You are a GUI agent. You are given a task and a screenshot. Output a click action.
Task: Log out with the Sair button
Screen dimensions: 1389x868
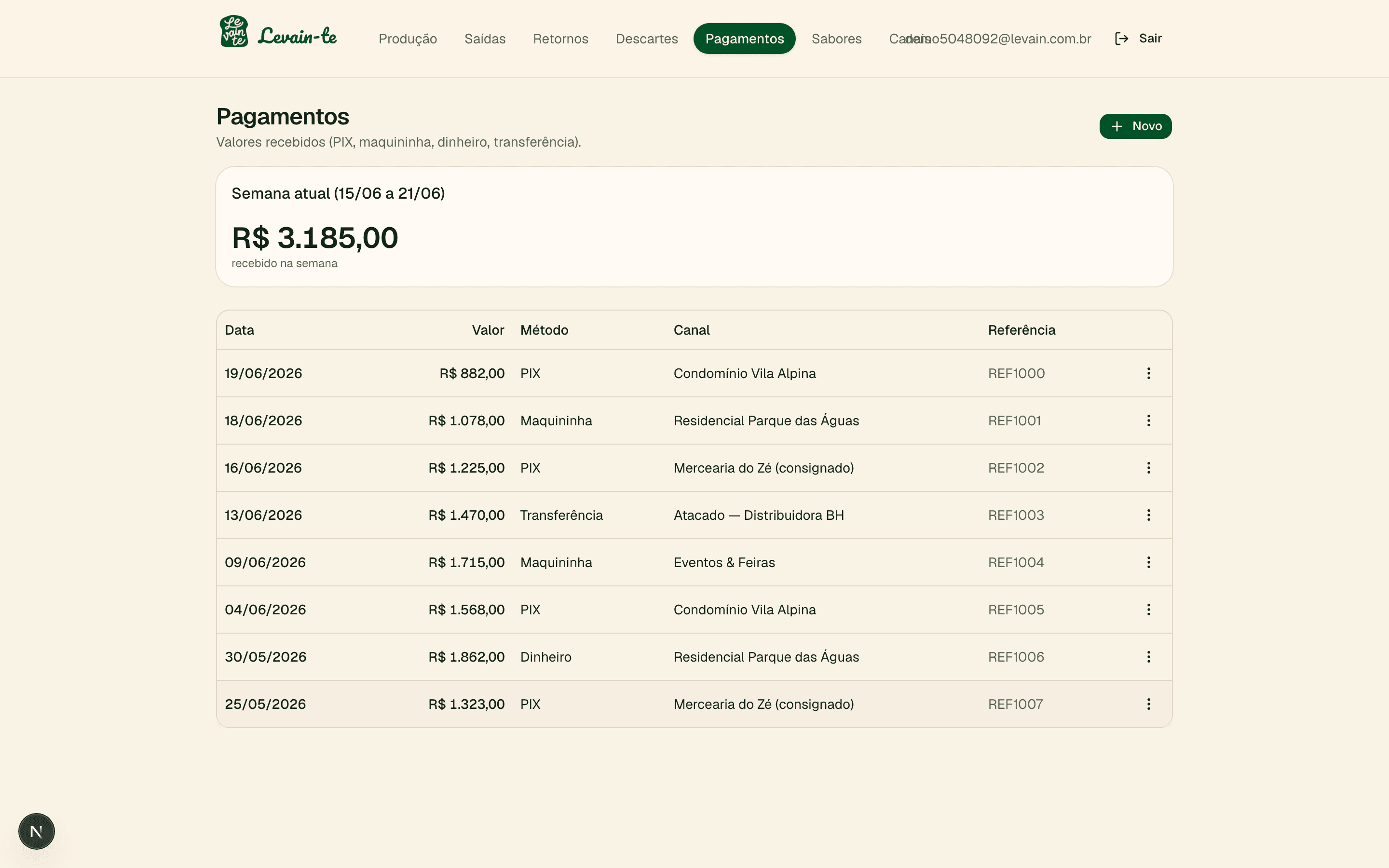click(1138, 39)
